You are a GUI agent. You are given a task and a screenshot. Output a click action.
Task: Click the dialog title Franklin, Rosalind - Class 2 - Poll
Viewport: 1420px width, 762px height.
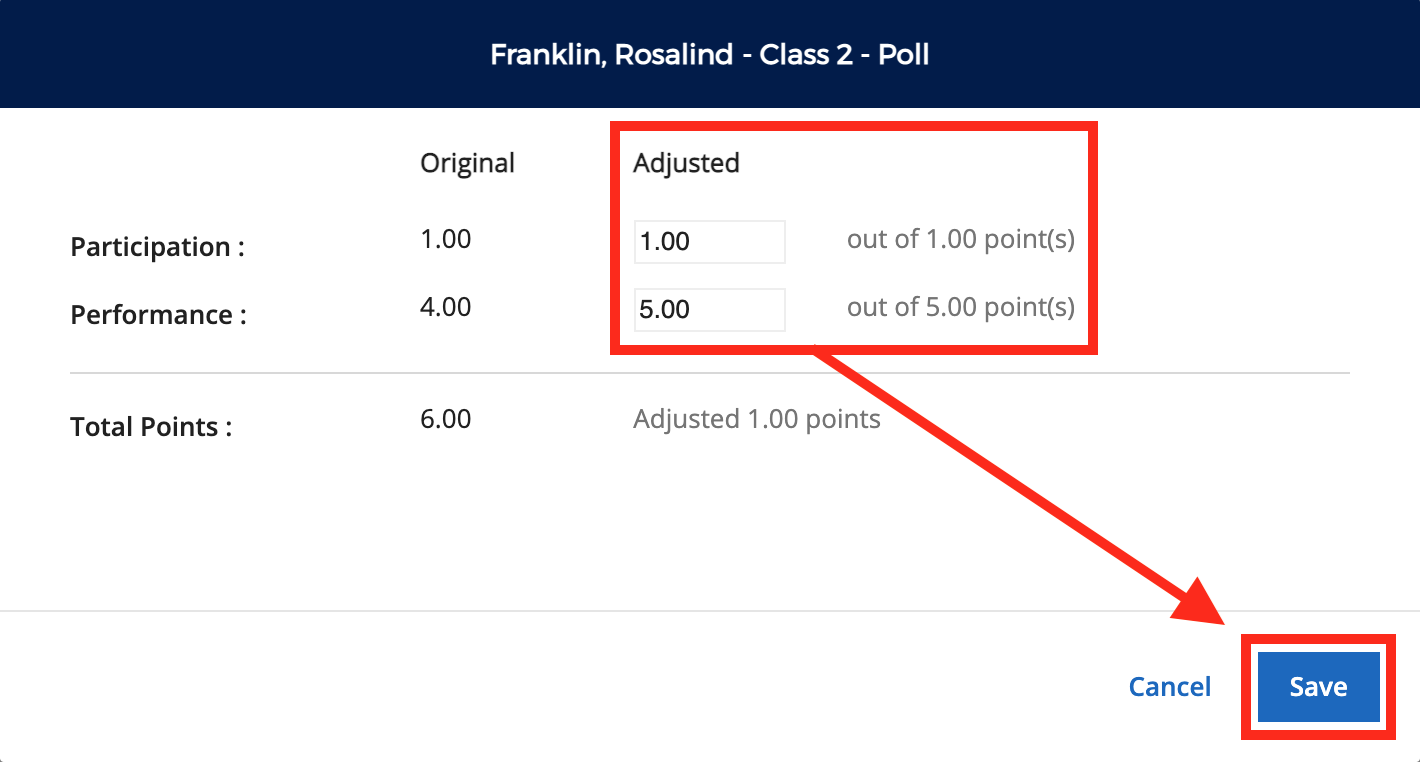click(x=709, y=54)
